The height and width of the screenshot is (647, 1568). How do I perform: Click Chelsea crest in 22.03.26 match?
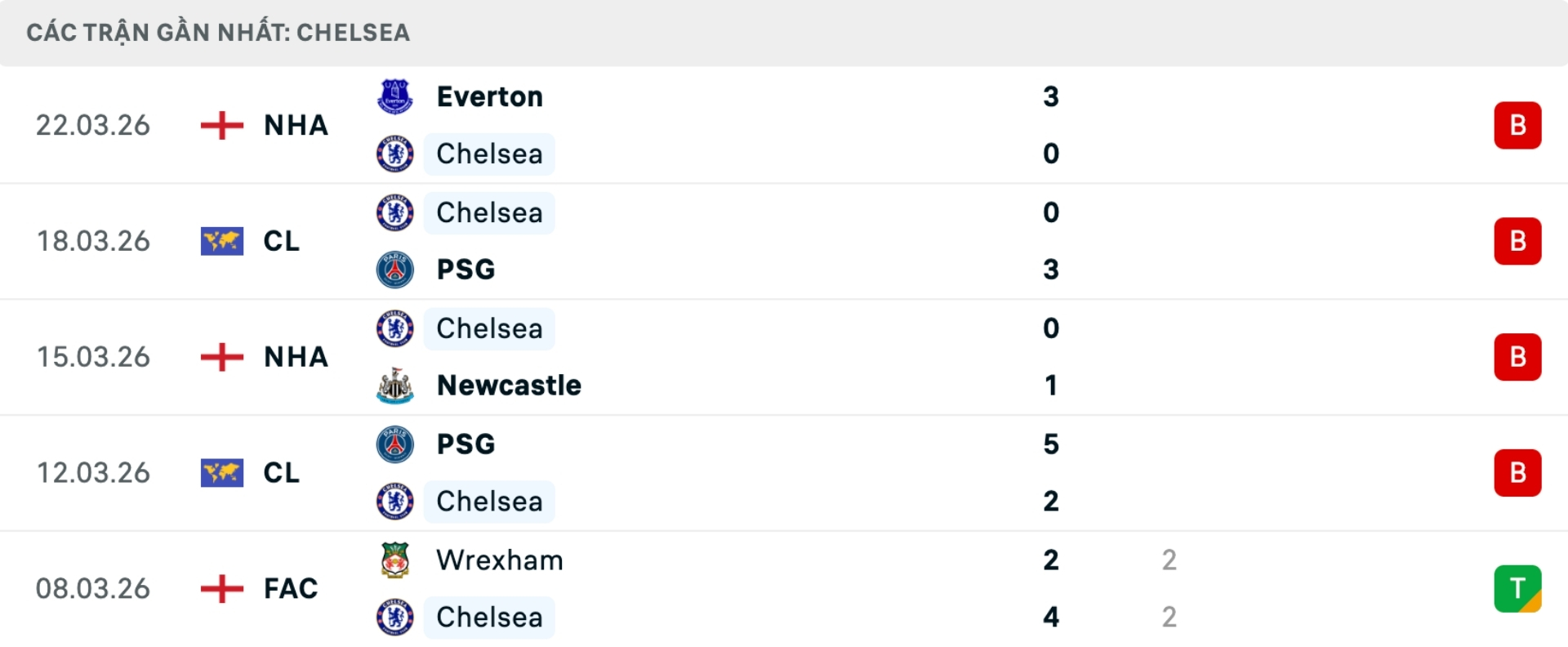pos(394,154)
